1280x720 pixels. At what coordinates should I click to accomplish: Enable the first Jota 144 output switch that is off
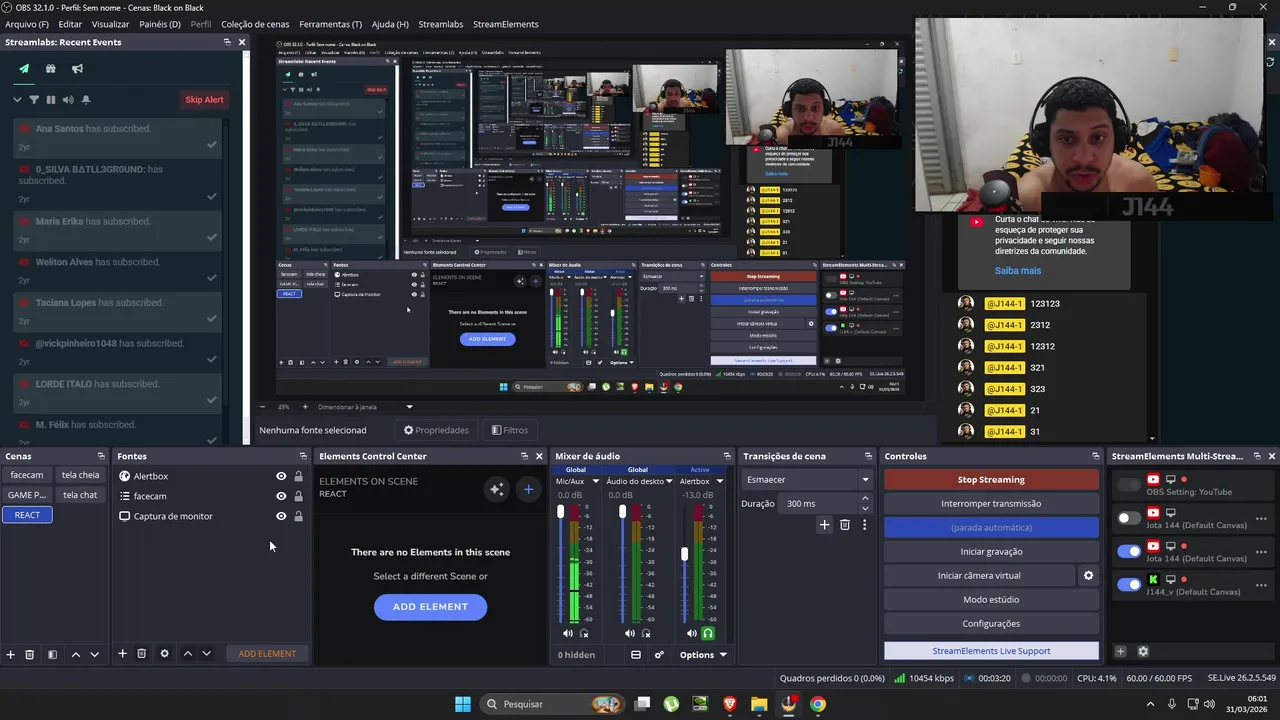pyautogui.click(x=1129, y=518)
